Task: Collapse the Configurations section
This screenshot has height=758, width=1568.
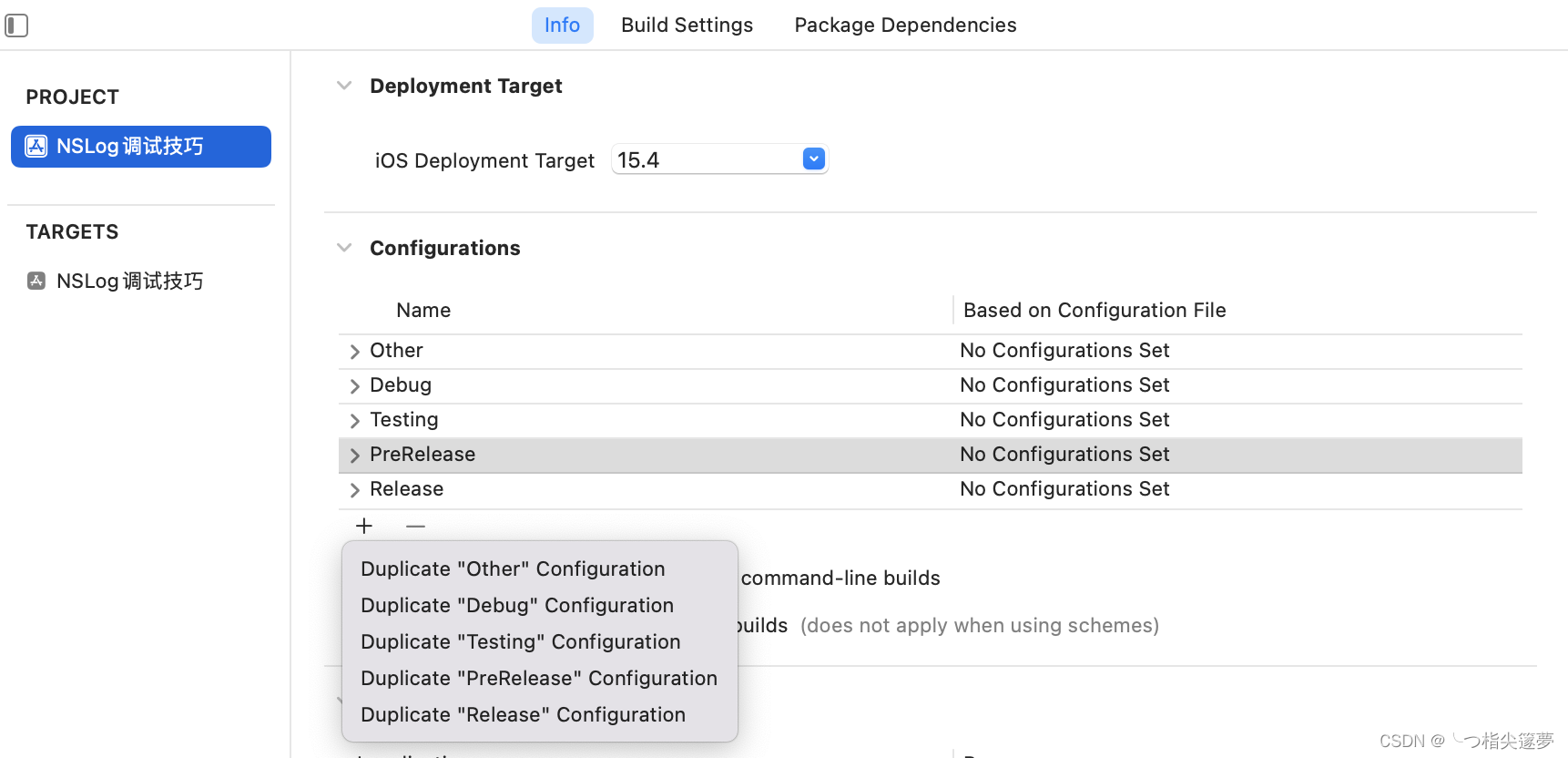Action: click(x=344, y=248)
